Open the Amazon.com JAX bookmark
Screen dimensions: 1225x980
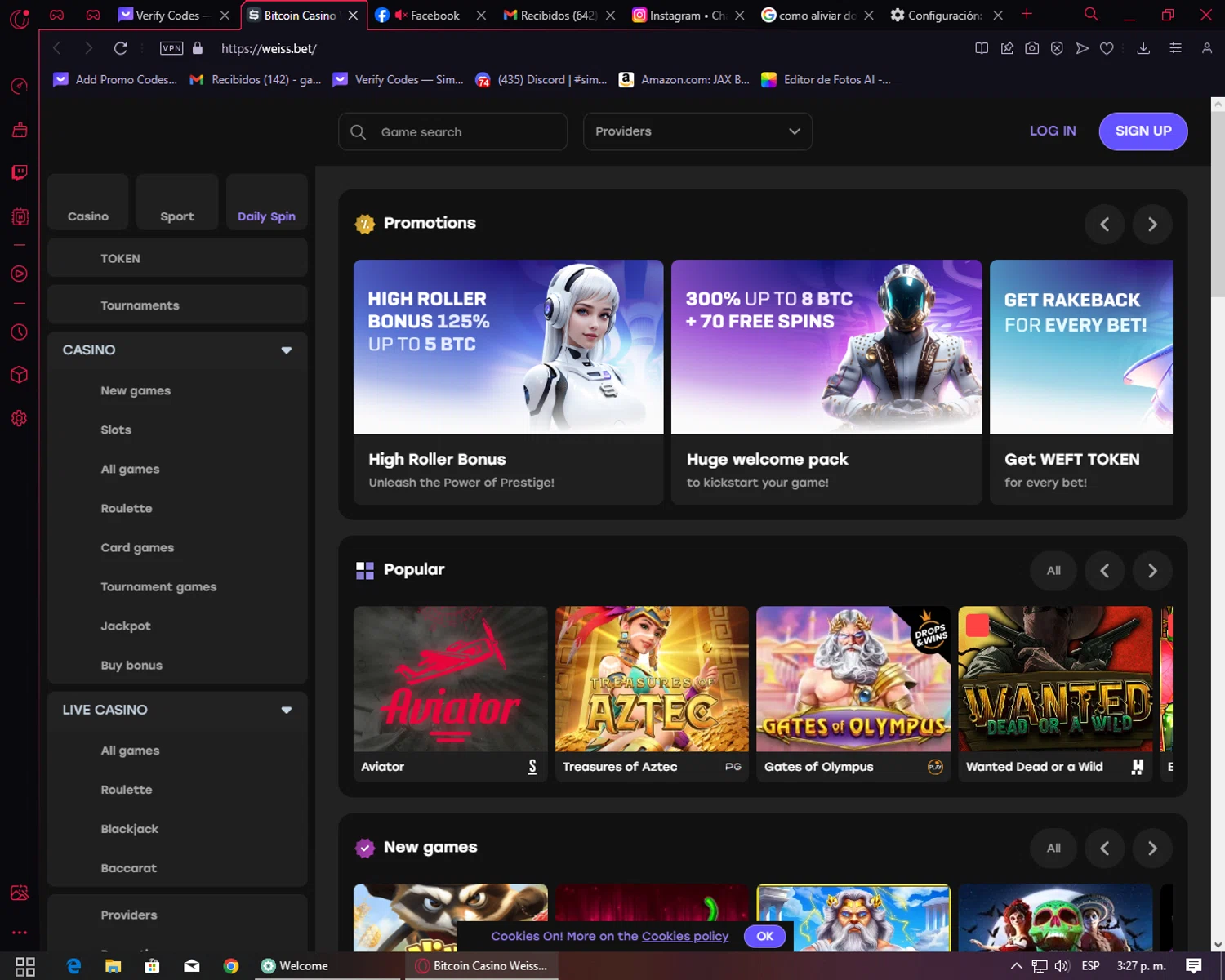(684, 79)
